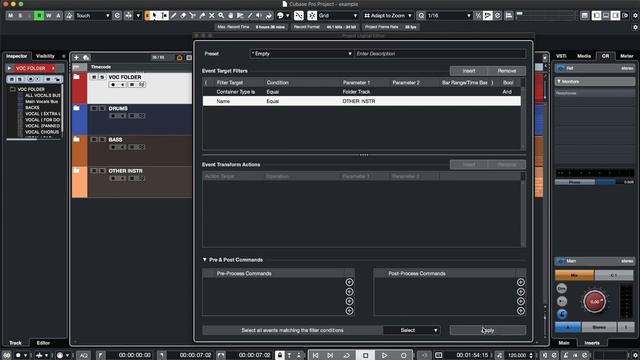
Task: Open toolbar setup gear icon
Action: (x=635, y=16)
